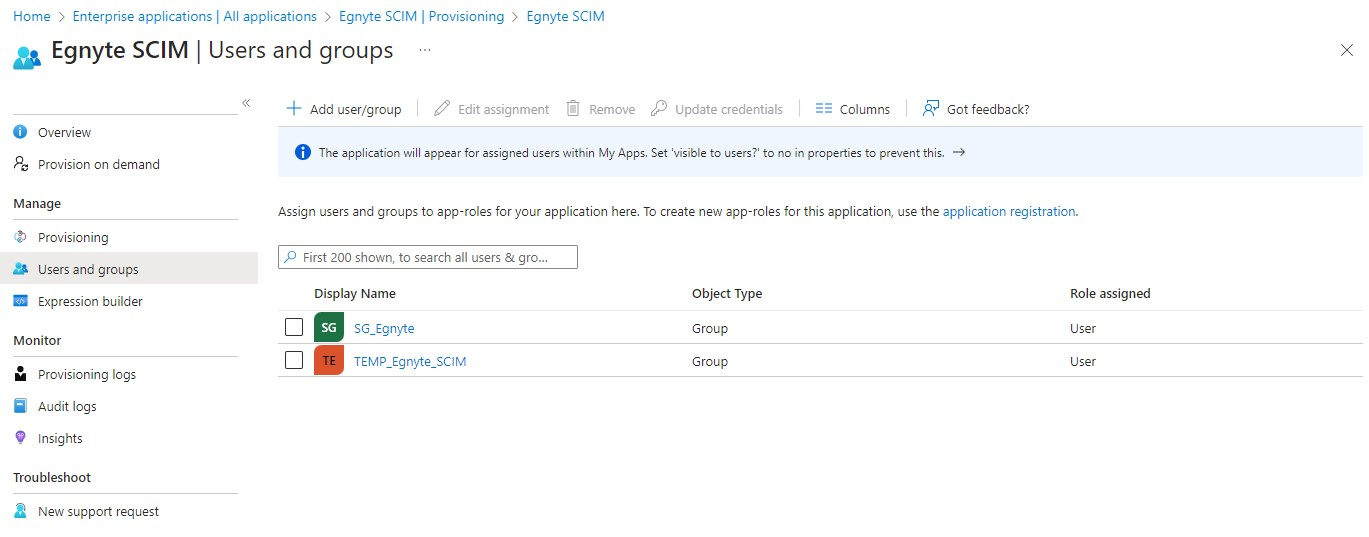Open the Insights page
This screenshot has width=1369, height=537.
coord(60,438)
